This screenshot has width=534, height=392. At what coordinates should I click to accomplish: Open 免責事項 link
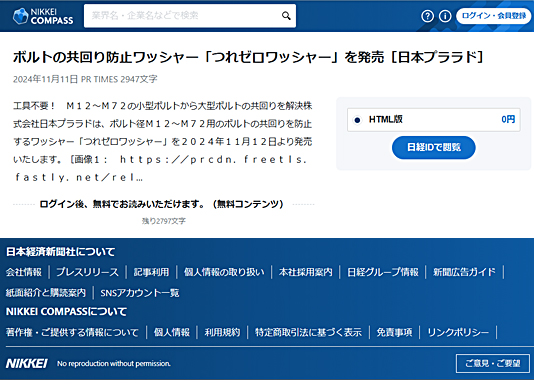coord(394,332)
